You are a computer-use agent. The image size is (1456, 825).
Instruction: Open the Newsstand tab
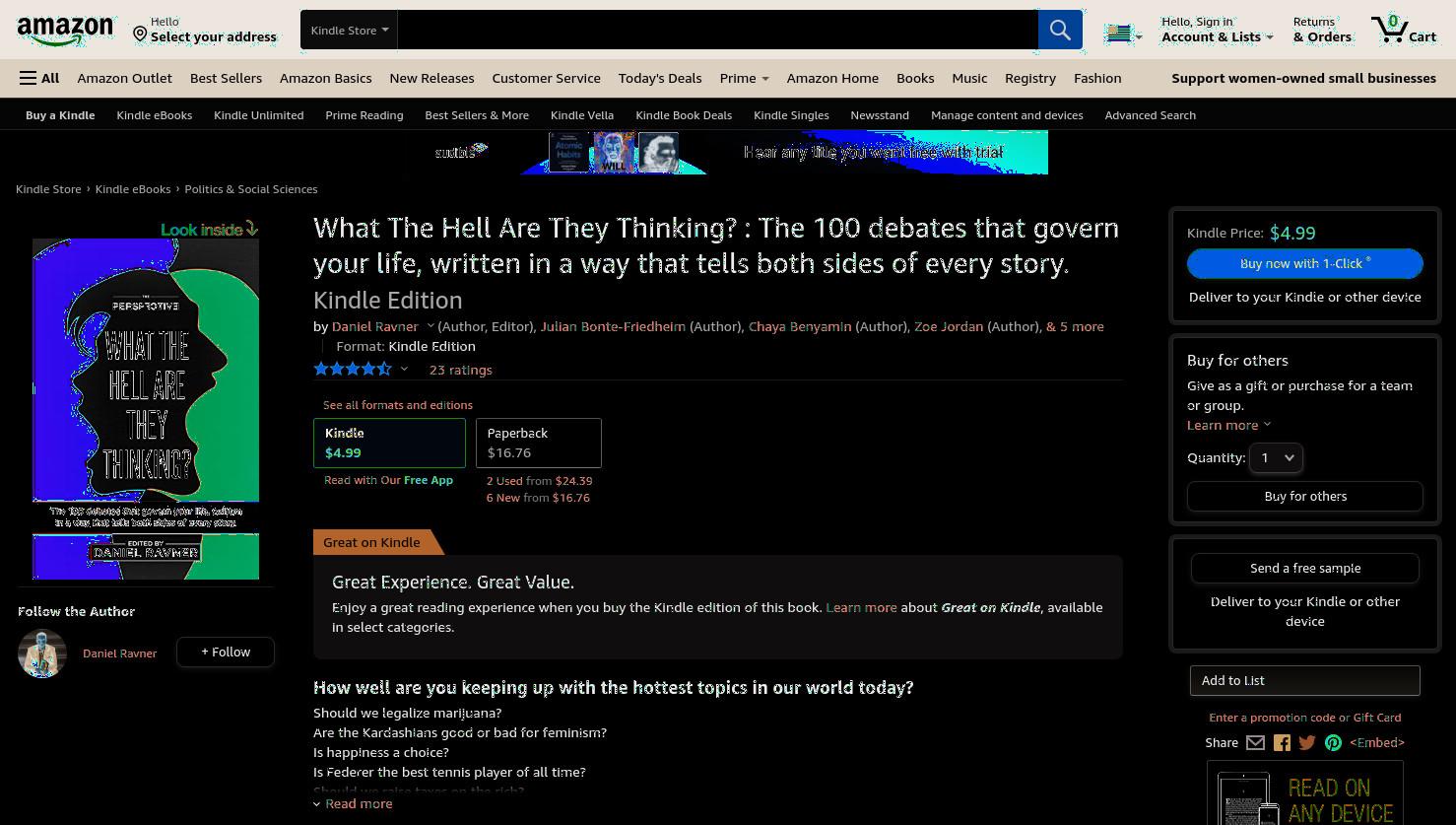pos(880,115)
